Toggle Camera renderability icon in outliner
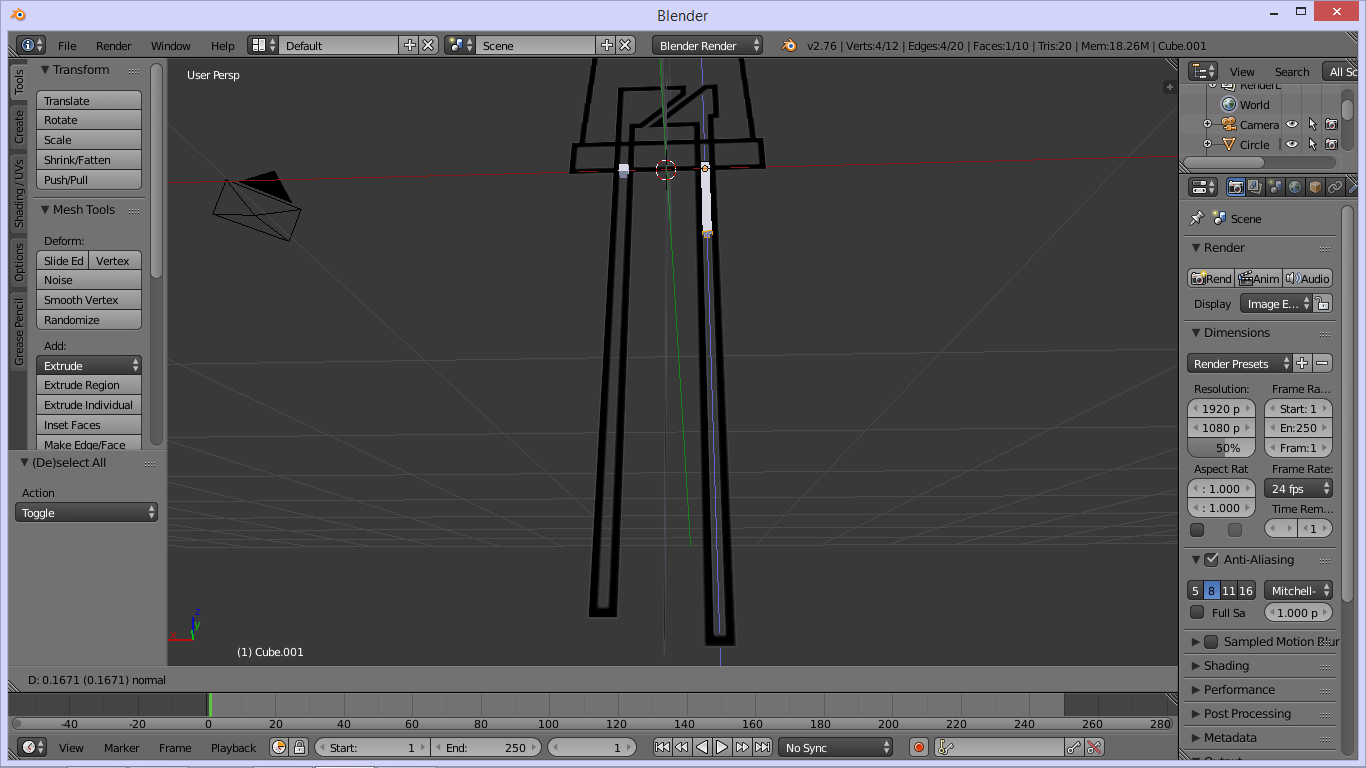 tap(1331, 125)
